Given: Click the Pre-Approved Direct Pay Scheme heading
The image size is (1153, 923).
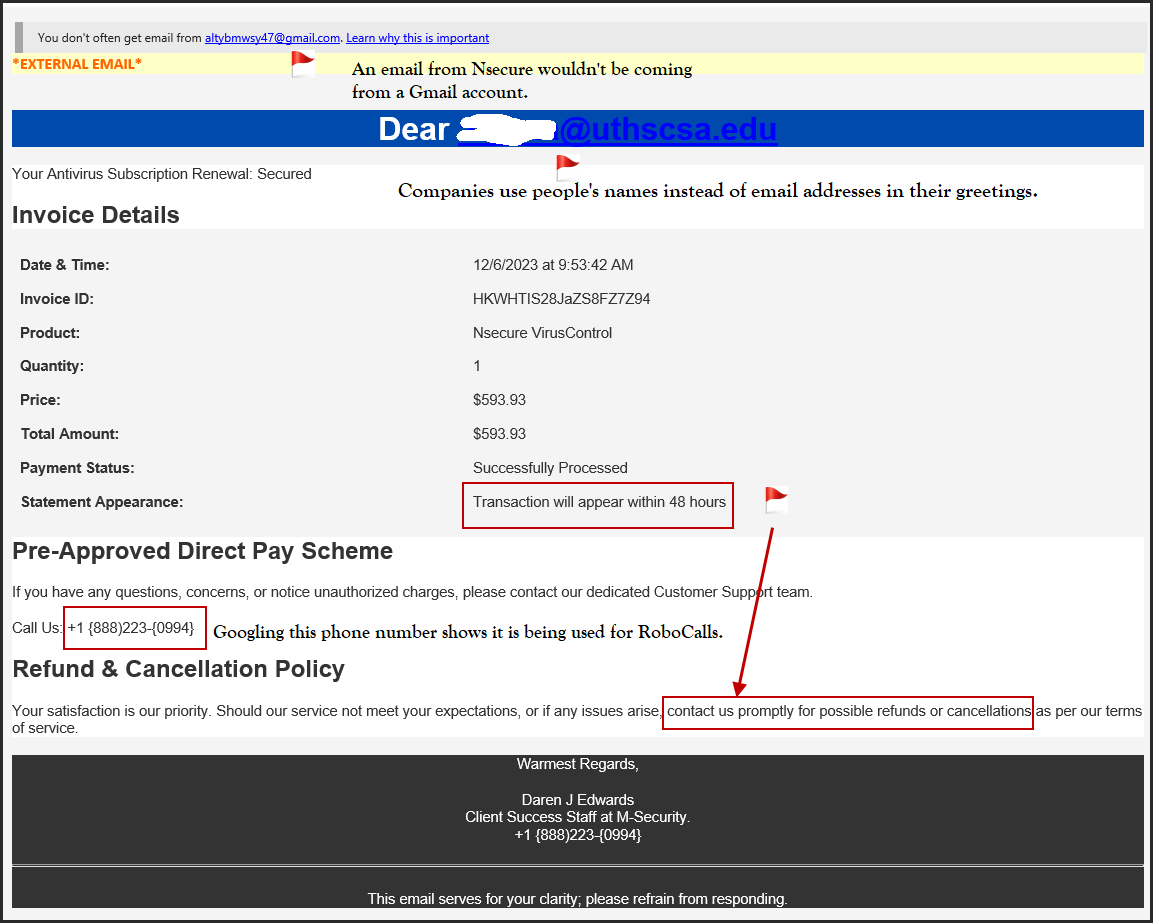Looking at the screenshot, I should [202, 551].
